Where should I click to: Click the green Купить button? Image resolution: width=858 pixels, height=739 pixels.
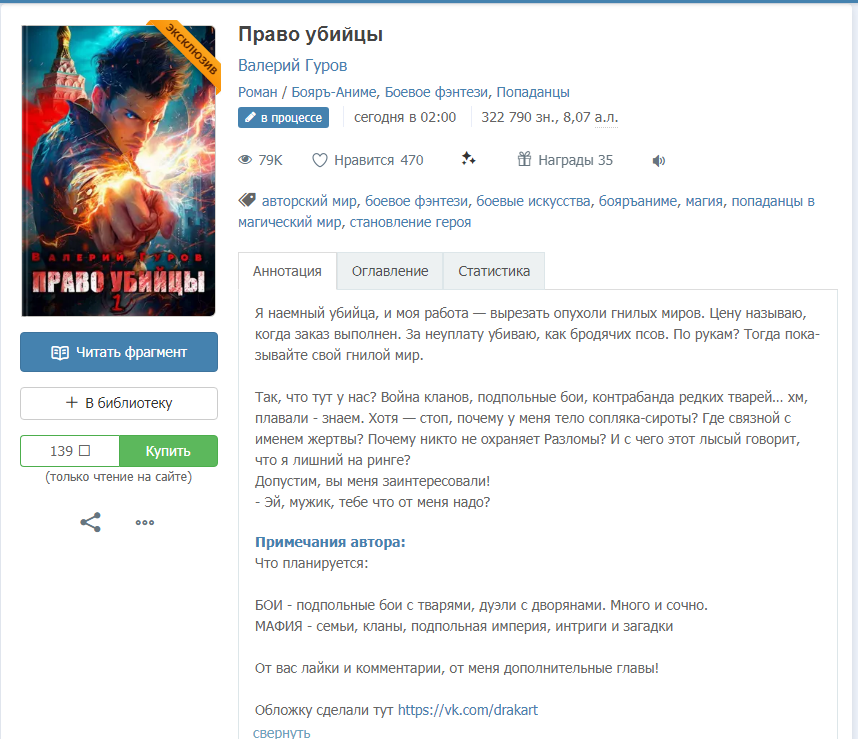click(x=168, y=451)
